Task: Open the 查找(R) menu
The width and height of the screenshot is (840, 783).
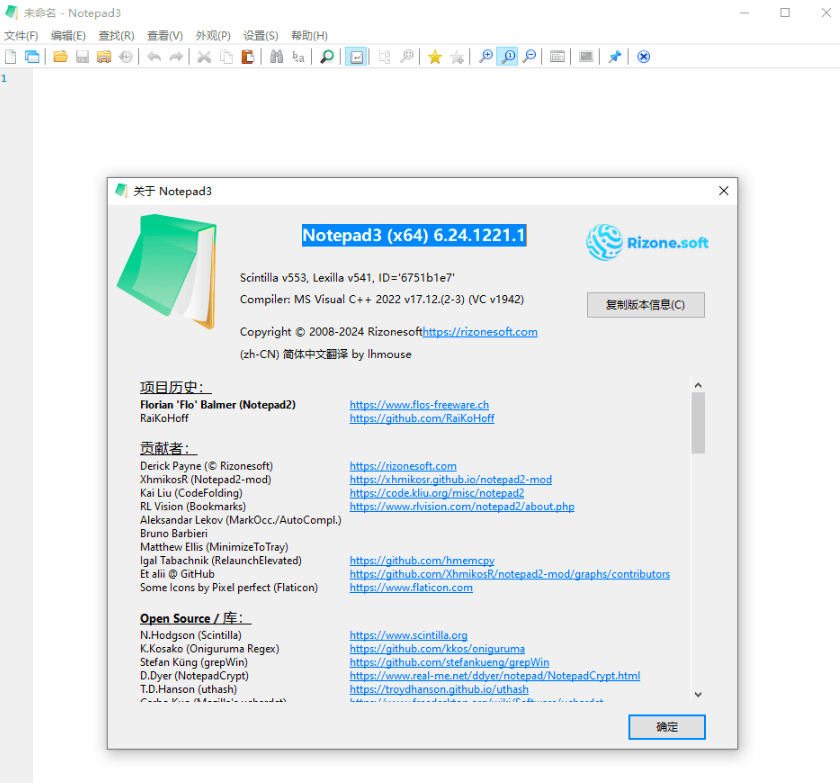Action: click(116, 36)
